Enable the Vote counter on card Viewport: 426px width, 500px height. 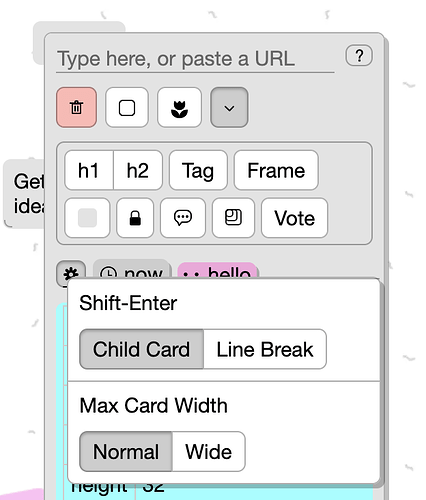pos(295,218)
